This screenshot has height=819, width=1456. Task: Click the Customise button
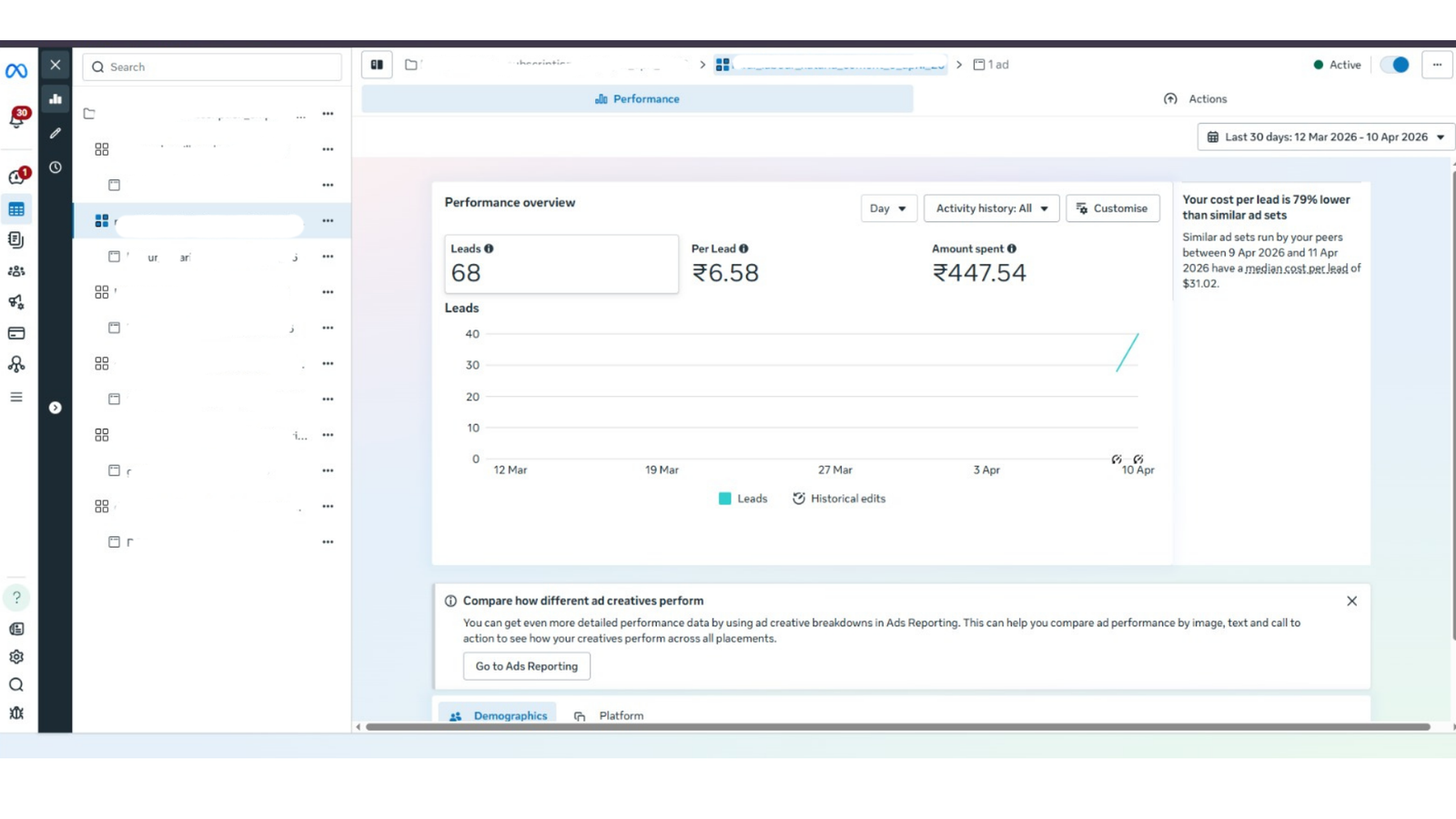1113,208
